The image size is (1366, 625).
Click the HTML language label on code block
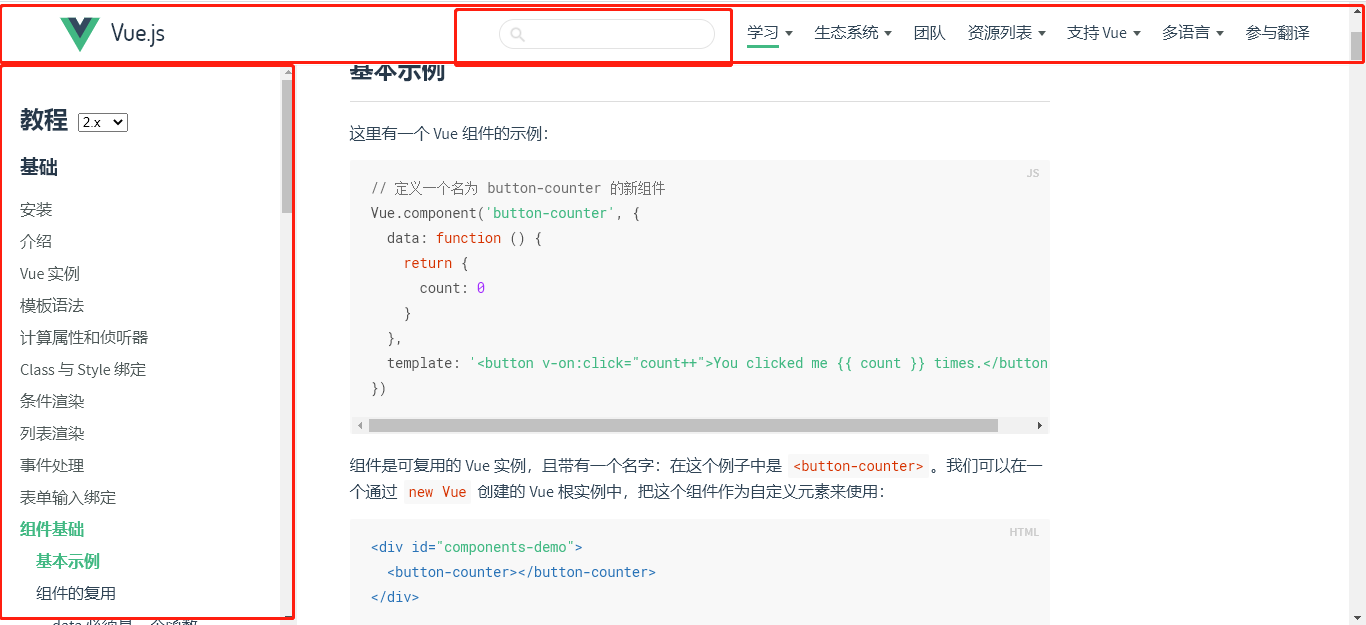1025,532
